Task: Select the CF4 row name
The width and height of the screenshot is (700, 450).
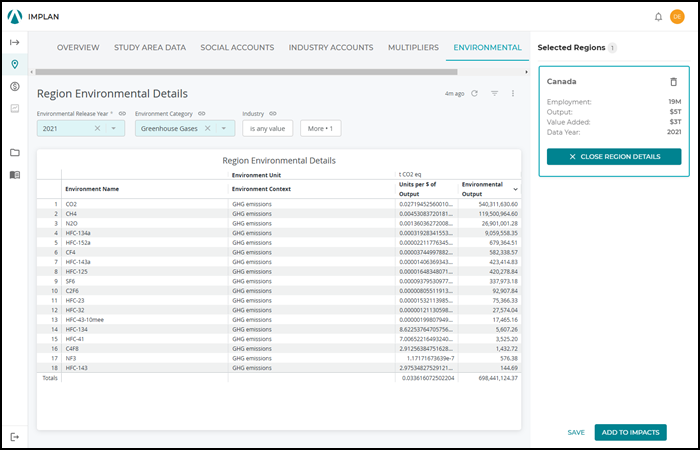Action: coord(70,252)
